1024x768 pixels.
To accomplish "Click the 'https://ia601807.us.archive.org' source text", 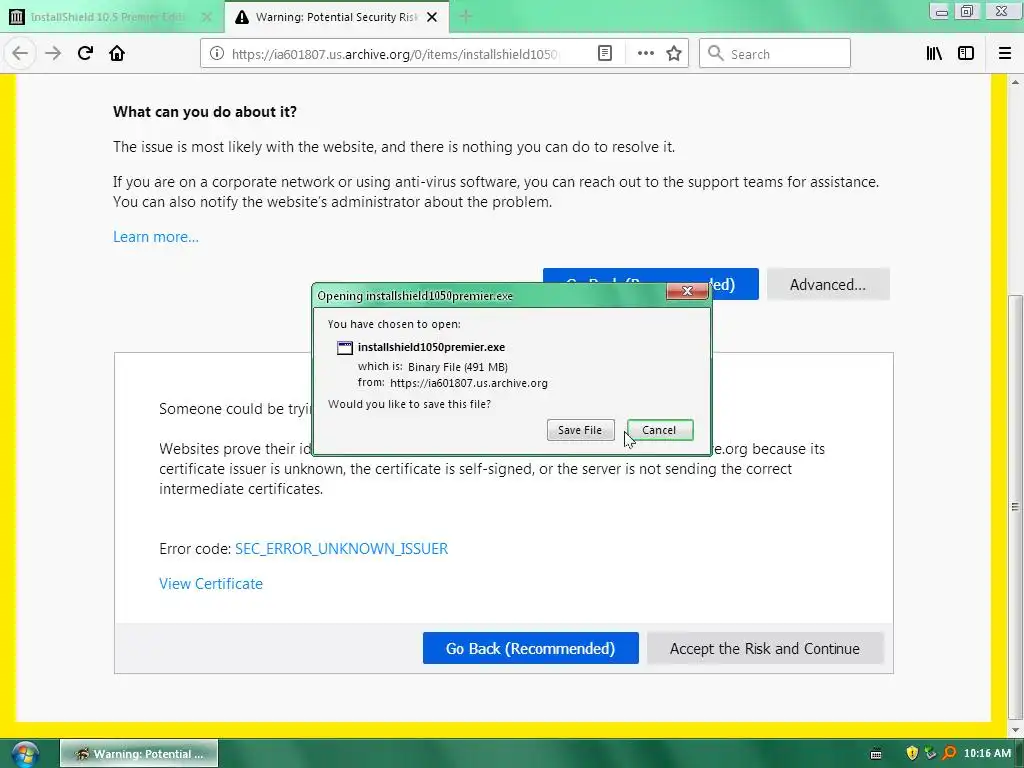I will pyautogui.click(x=469, y=383).
